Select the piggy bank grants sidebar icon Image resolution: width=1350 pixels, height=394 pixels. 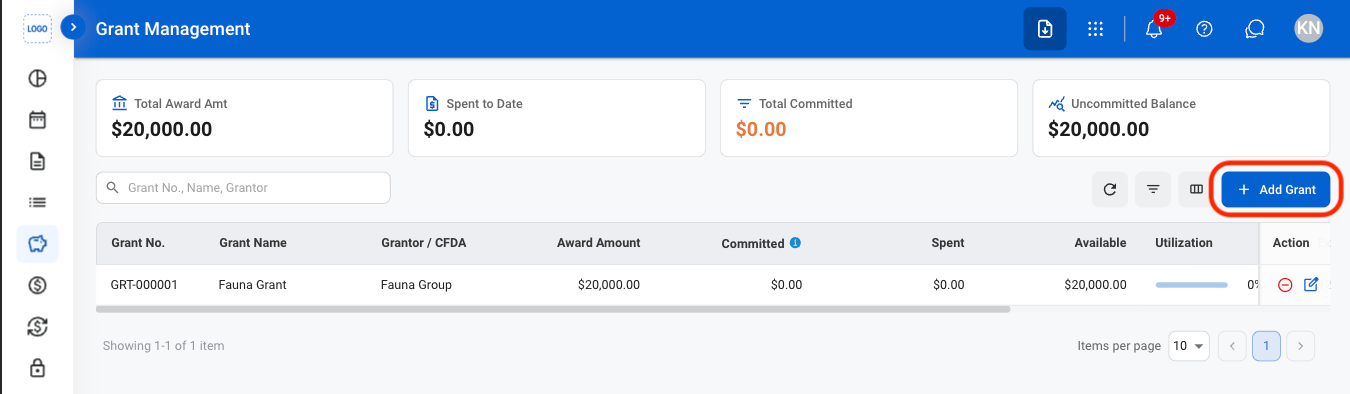tap(37, 244)
